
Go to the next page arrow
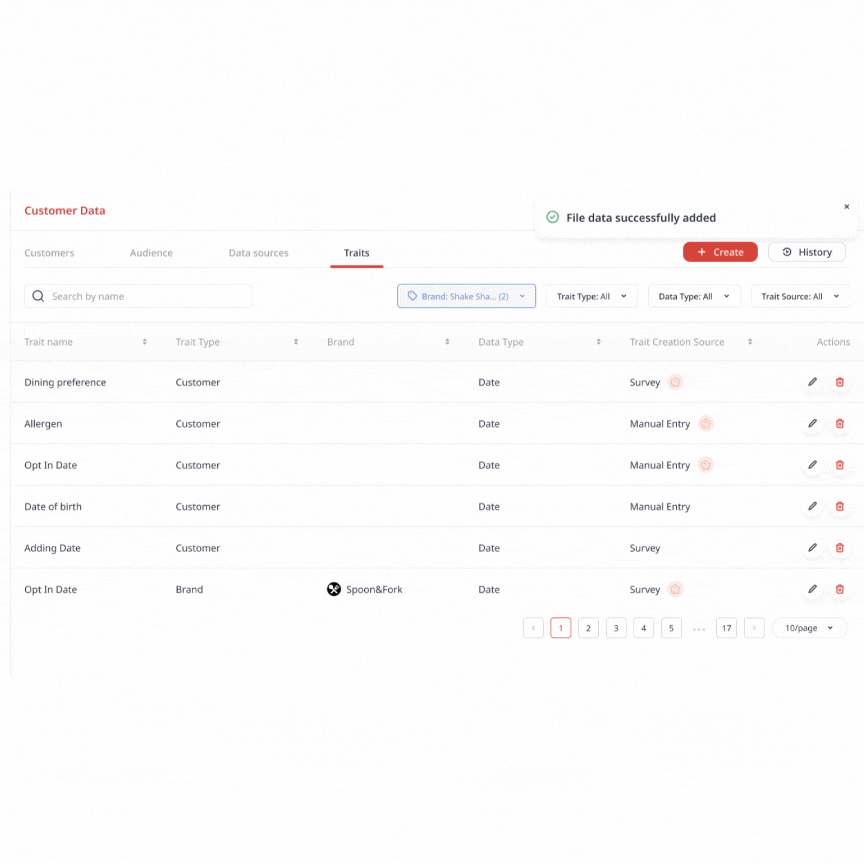pos(754,628)
